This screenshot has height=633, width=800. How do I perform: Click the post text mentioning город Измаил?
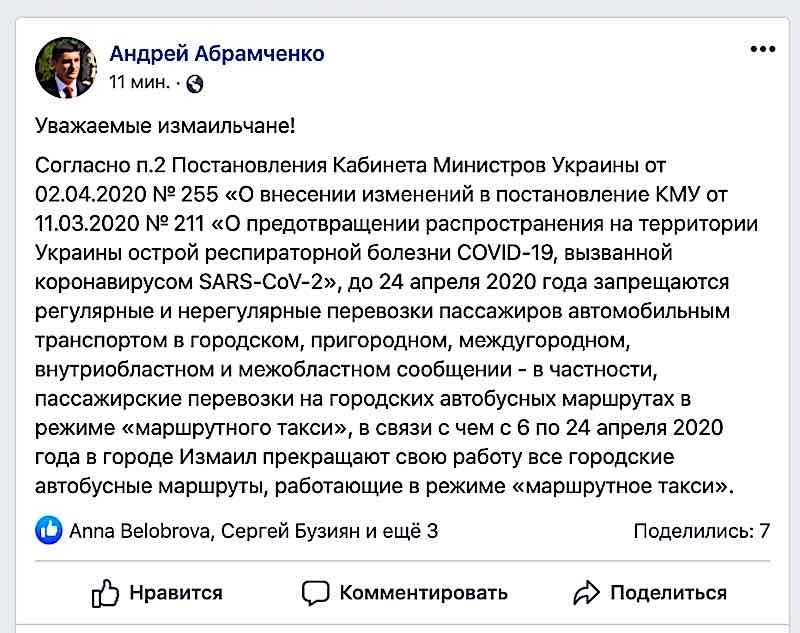coord(354,457)
